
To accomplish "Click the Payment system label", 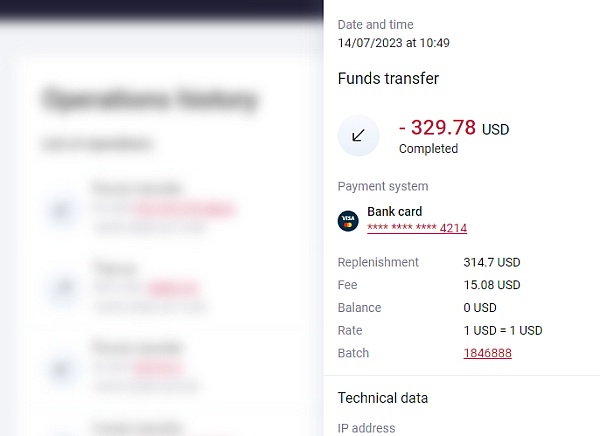I will (x=383, y=186).
